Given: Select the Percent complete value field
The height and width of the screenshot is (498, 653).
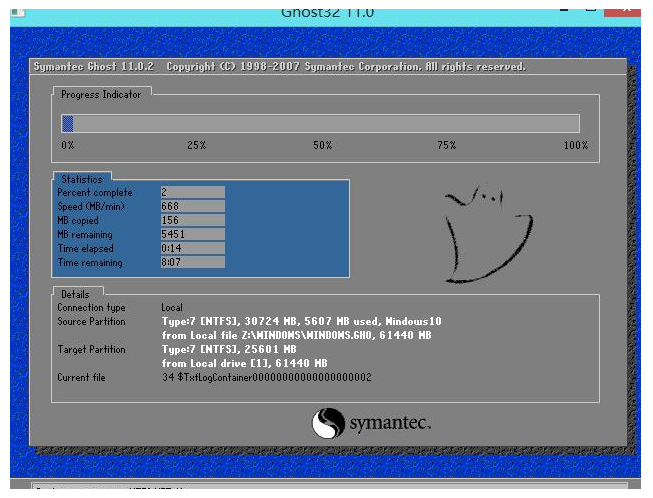Looking at the screenshot, I should click(x=192, y=191).
